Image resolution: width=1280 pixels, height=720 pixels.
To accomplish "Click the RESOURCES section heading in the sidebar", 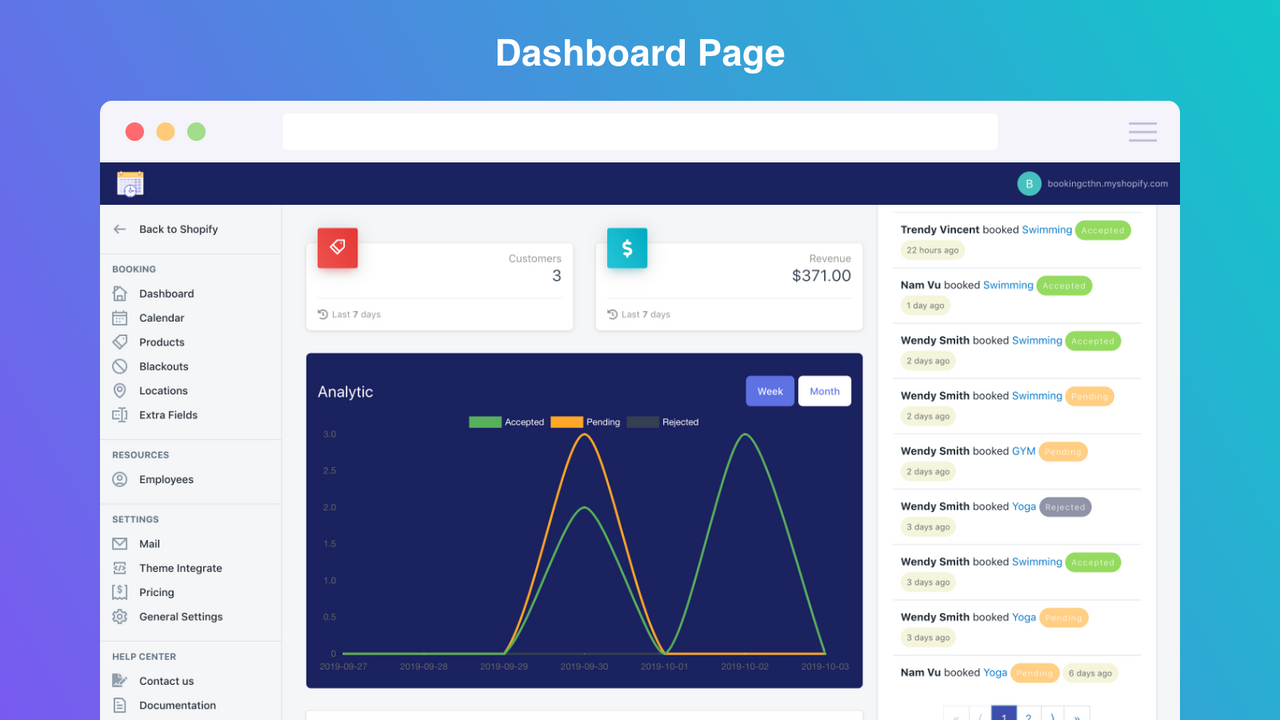I will pos(141,455).
